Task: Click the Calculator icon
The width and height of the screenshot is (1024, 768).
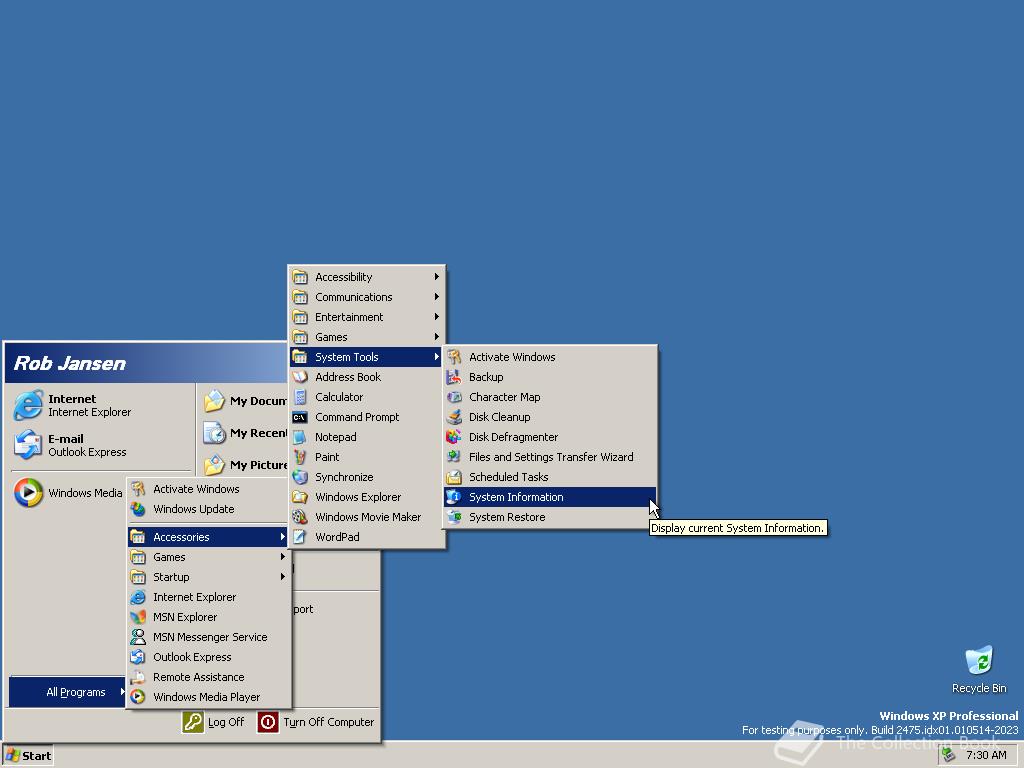Action: coord(300,397)
